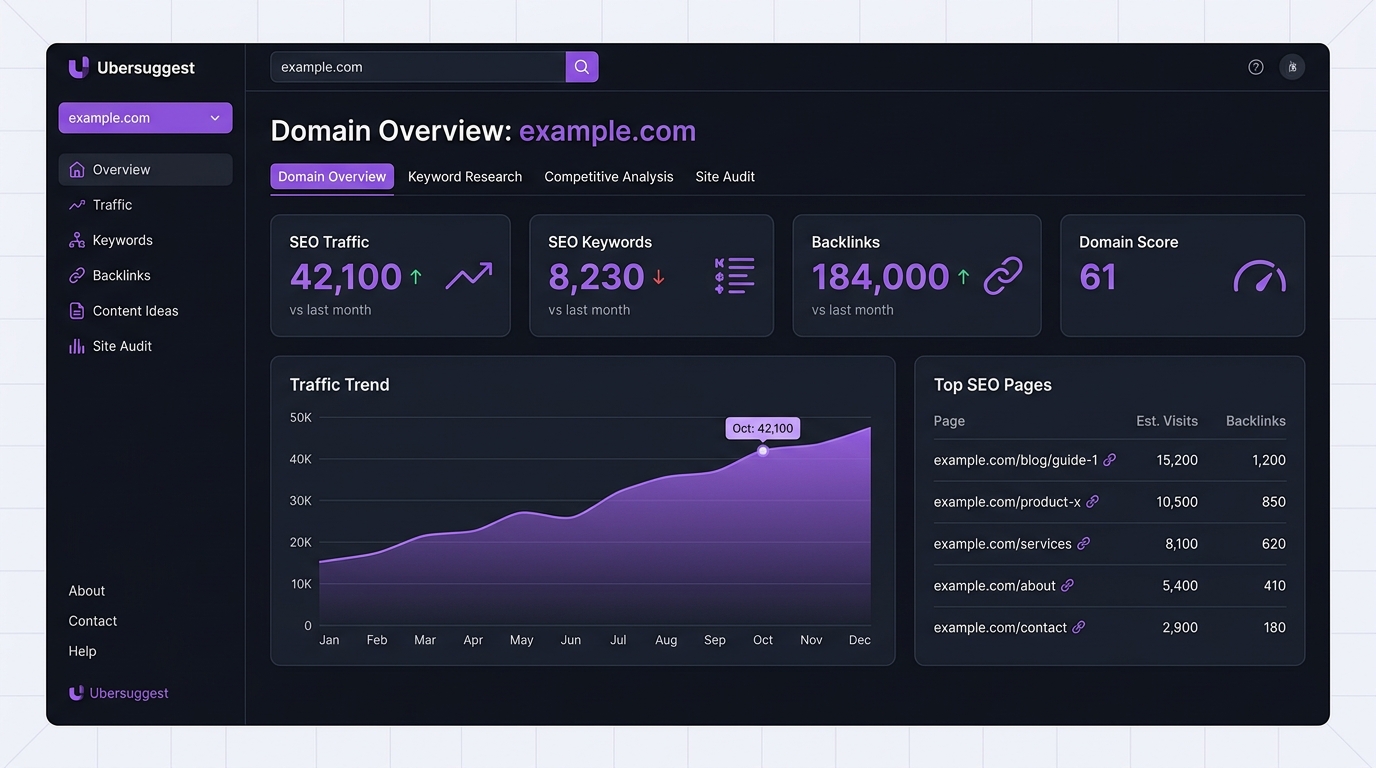Click link icon next to example.com/contact
This screenshot has height=768, width=1376.
[x=1078, y=628]
